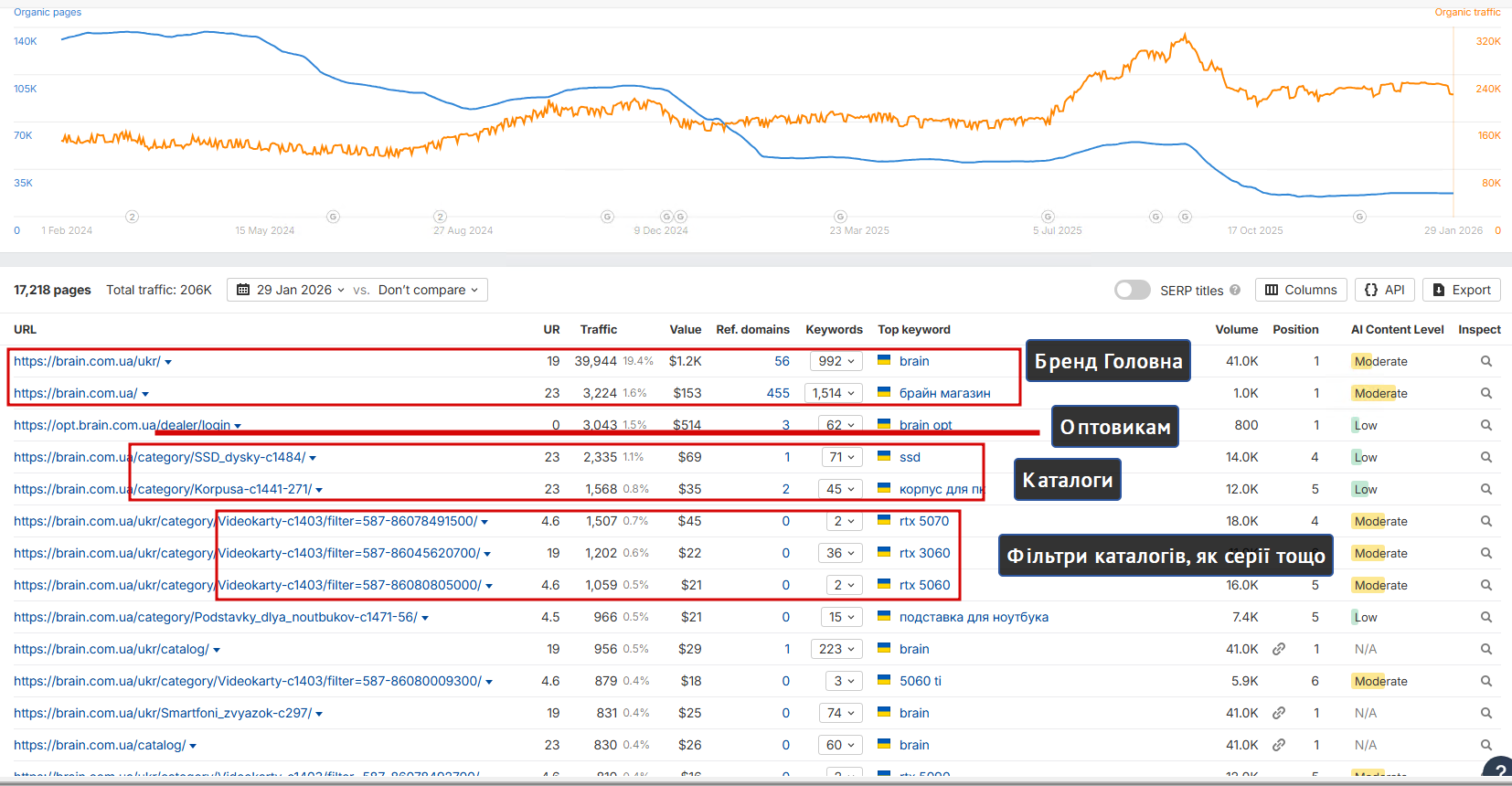1512x786 pixels.
Task: Sort by Position column header
Action: 1295,329
